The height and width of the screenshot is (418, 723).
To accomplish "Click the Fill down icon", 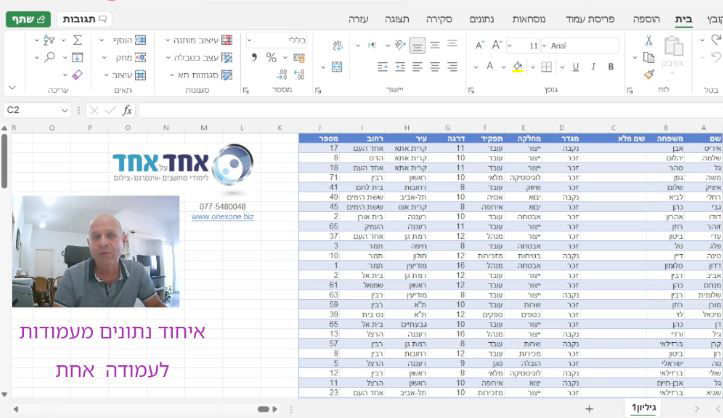I will pyautogui.click(x=77, y=58).
